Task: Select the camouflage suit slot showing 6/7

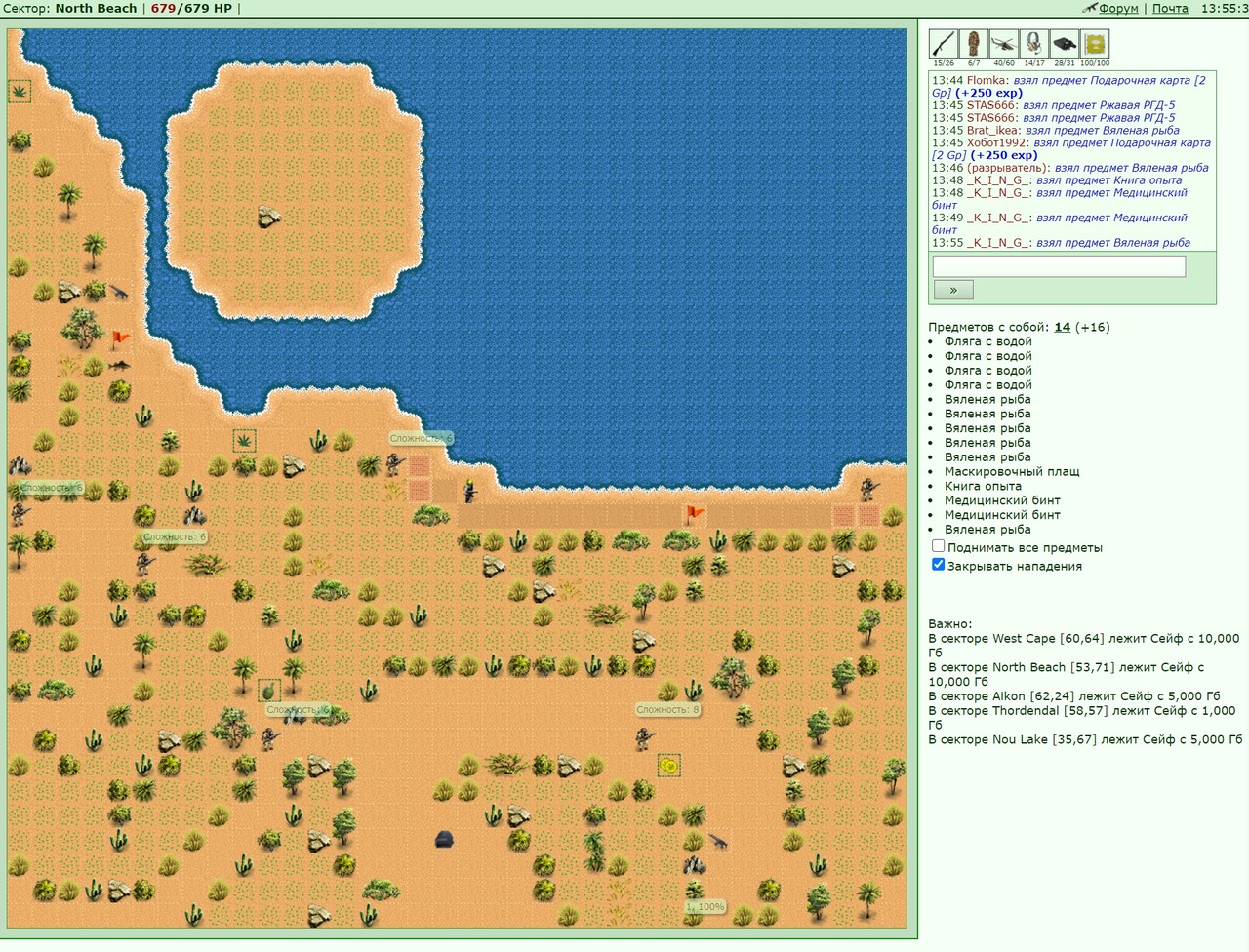Action: 974,44
